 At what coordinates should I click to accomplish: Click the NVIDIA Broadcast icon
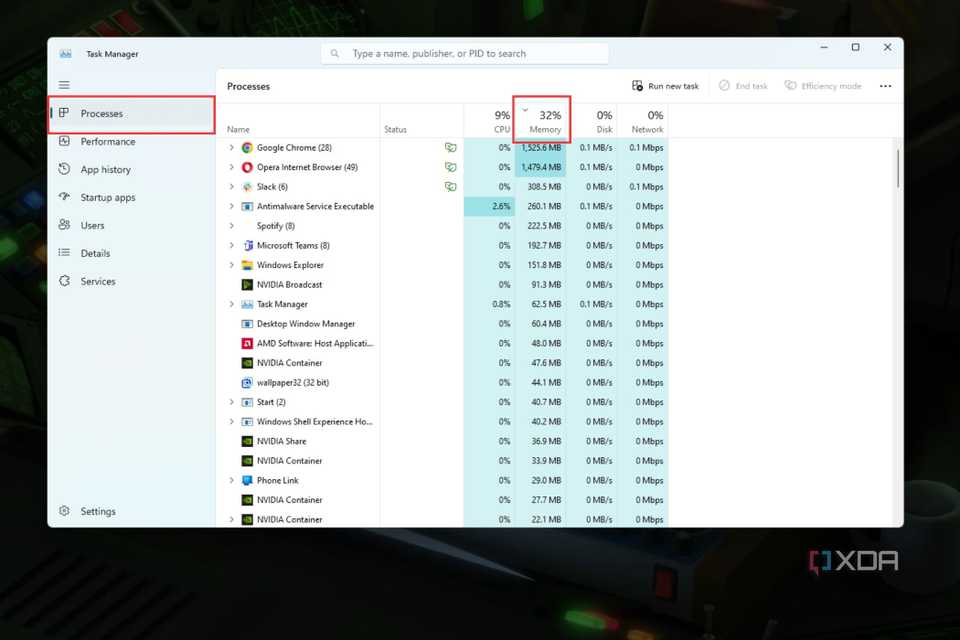click(x=247, y=285)
